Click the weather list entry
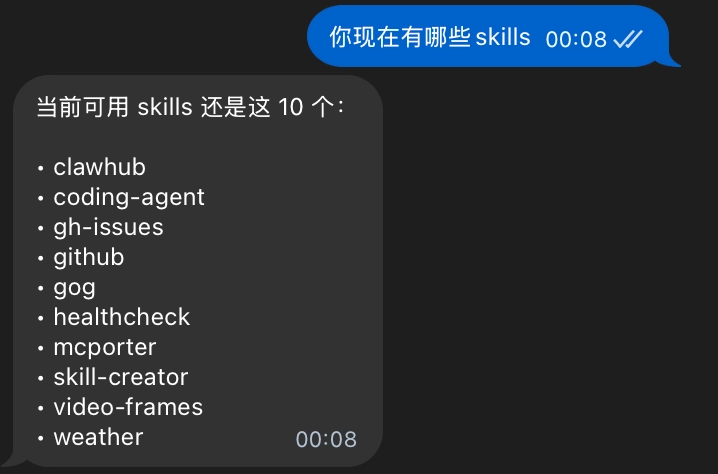 tap(98, 437)
